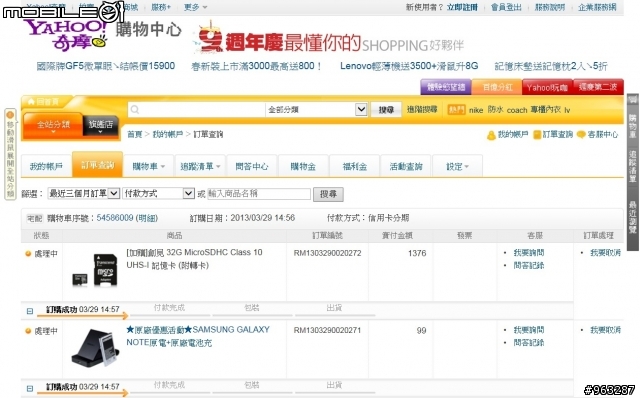The width and height of the screenshot is (640, 398).
Task: Open the 購物車 tab dropdown
Action: [149, 166]
